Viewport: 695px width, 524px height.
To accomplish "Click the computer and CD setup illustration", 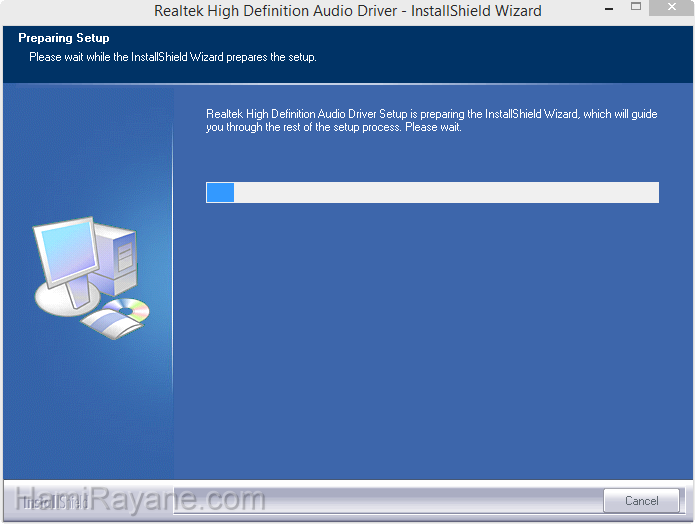I will [91, 278].
